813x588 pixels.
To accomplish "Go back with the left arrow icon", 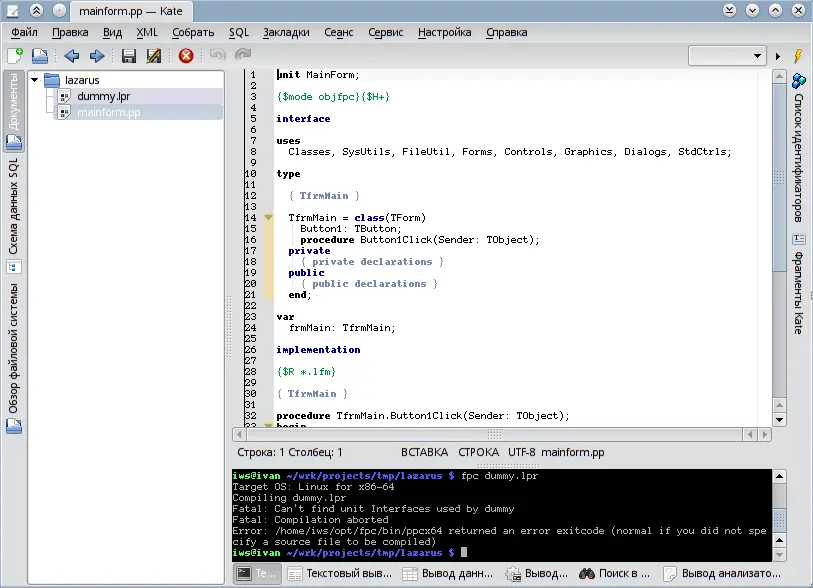I will 72,55.
